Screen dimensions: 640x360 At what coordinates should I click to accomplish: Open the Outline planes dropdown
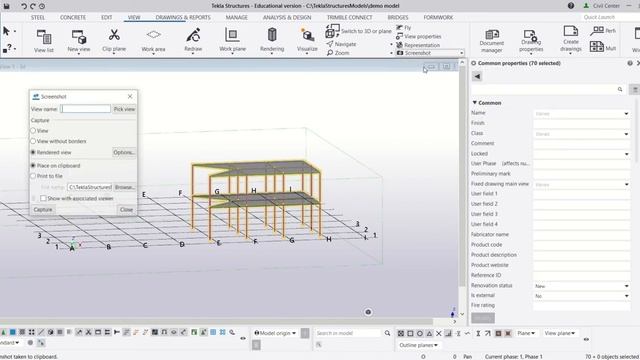coord(418,345)
